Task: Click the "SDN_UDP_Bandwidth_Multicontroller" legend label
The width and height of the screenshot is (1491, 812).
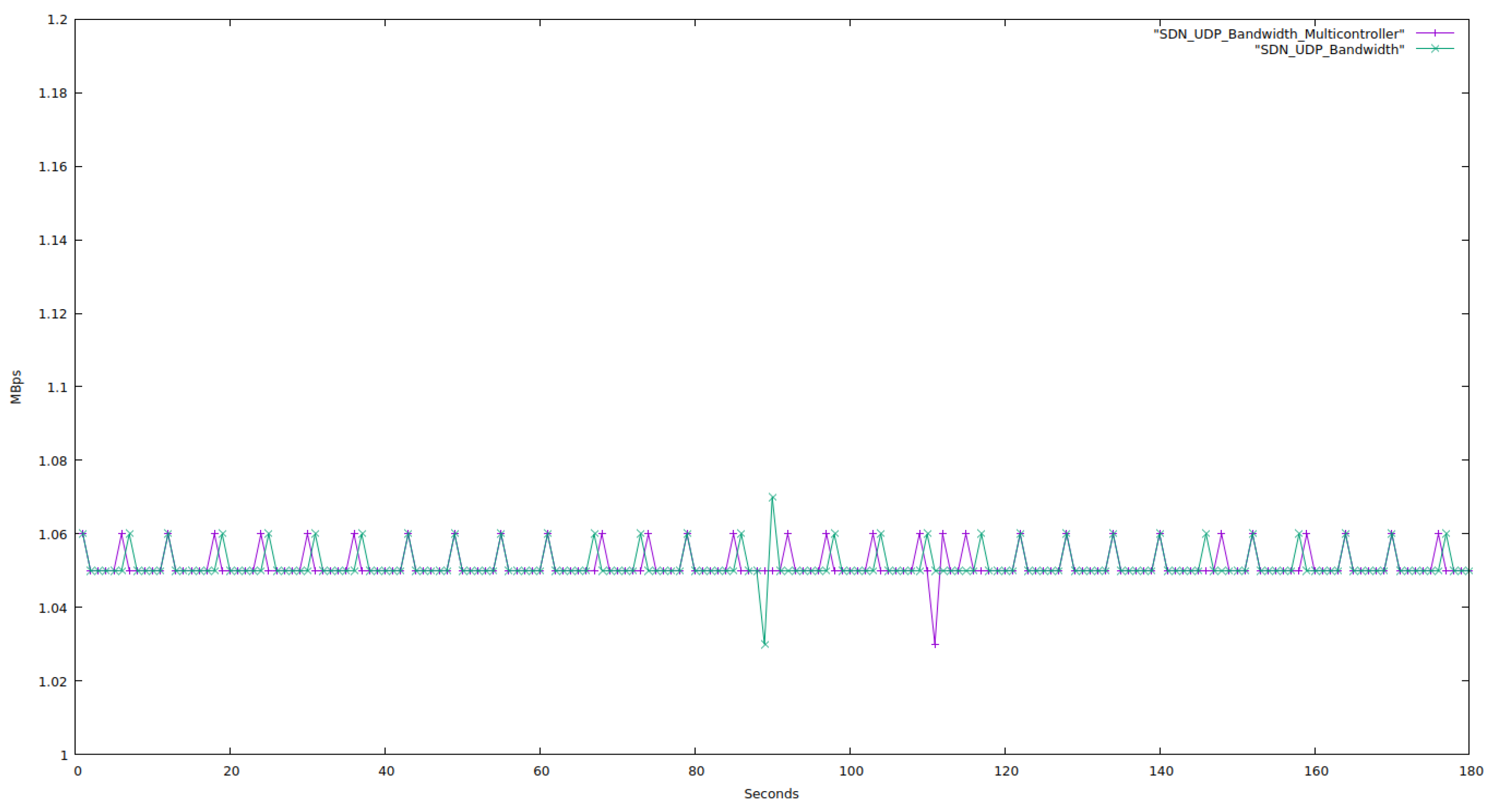Action: click(1279, 34)
